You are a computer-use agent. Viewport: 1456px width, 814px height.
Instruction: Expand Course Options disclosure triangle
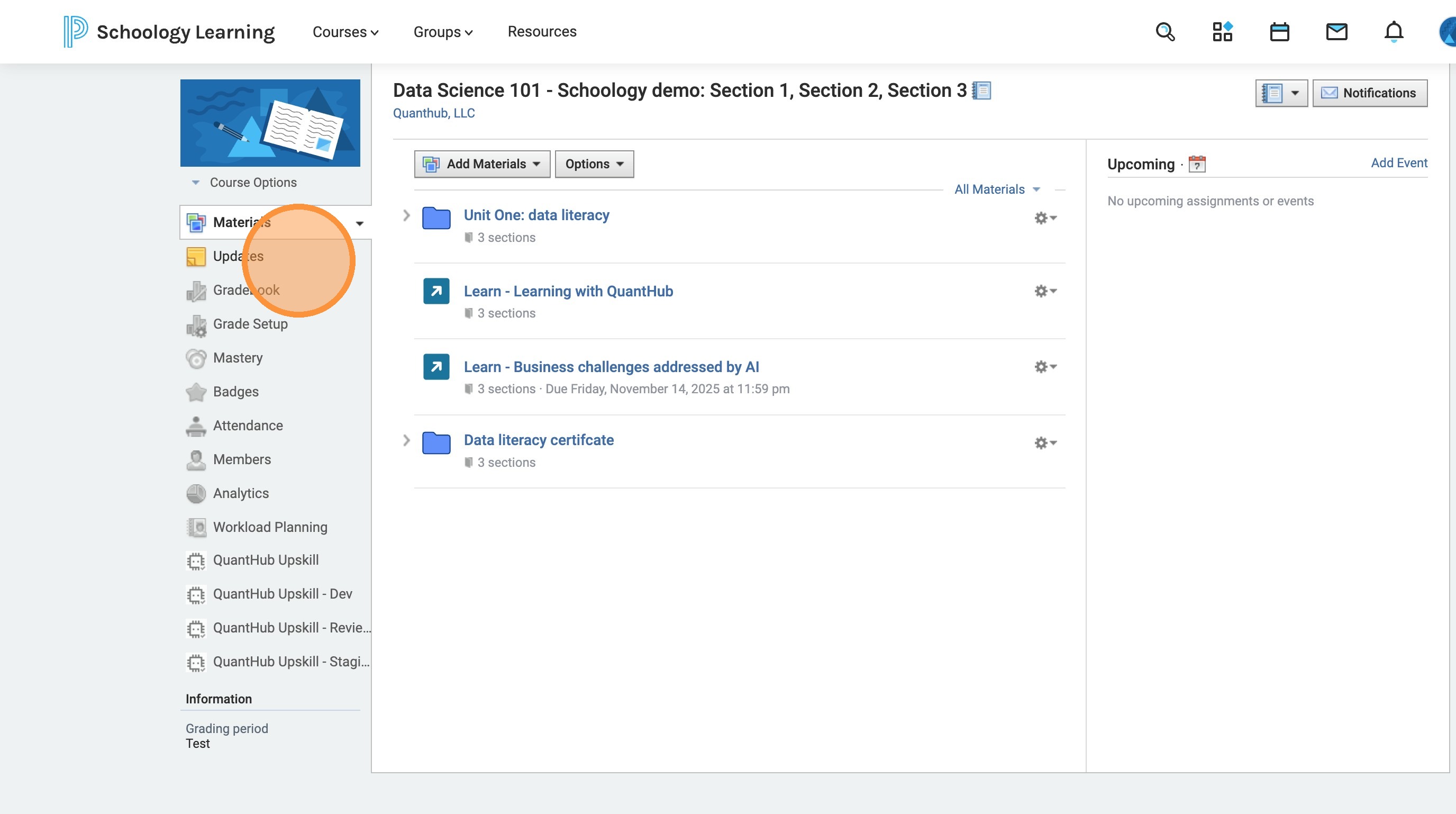coord(196,183)
